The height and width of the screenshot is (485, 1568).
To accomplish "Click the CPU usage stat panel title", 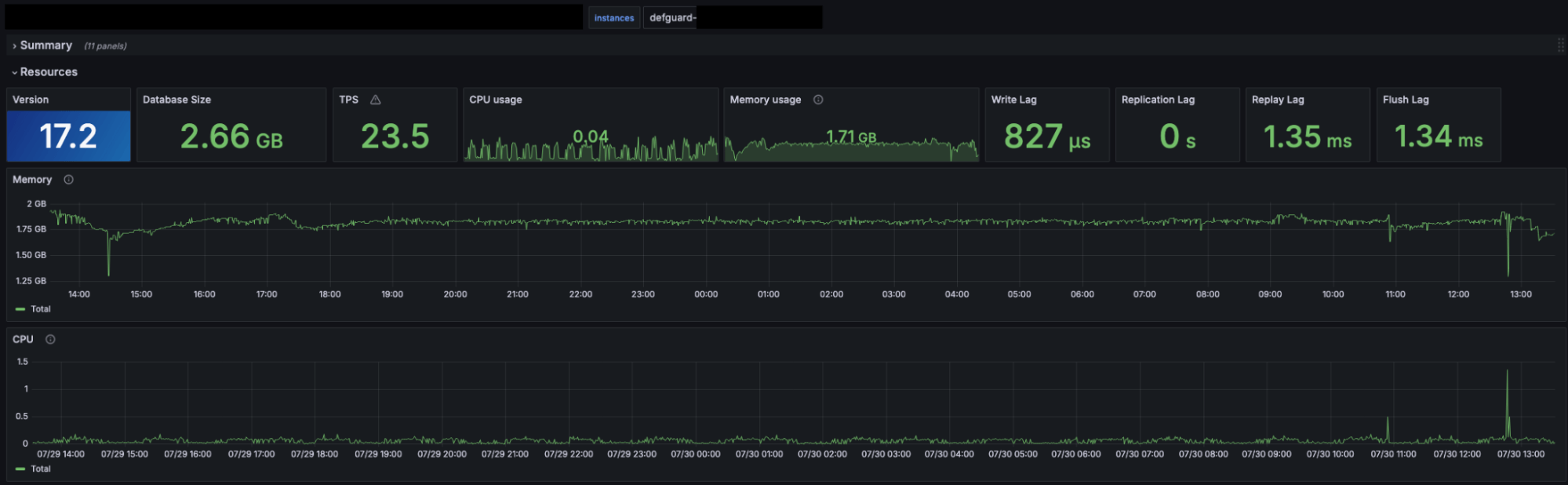I will point(495,100).
